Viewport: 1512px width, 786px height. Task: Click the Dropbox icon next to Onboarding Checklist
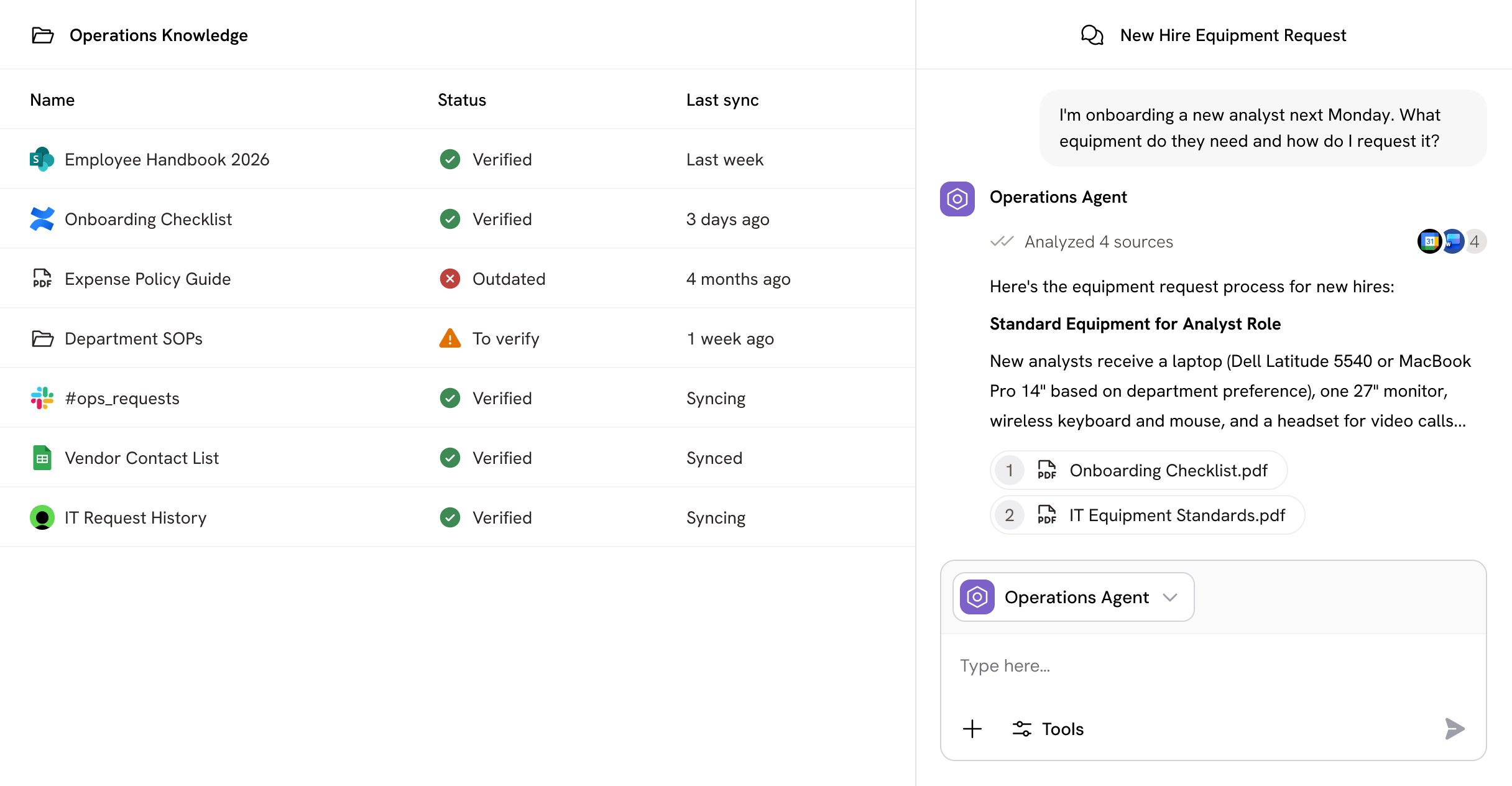(42, 219)
